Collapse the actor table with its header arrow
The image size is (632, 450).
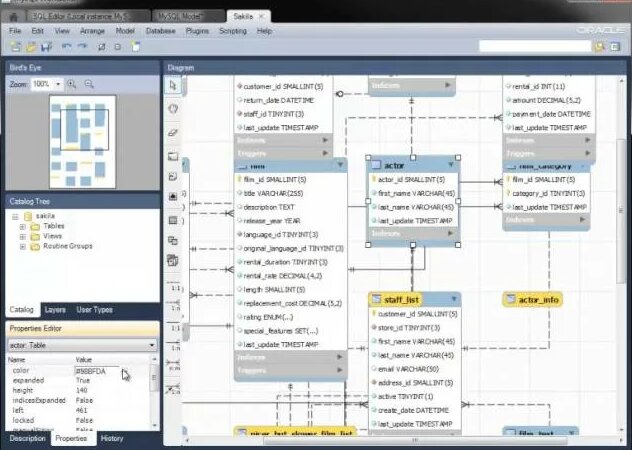tap(451, 165)
